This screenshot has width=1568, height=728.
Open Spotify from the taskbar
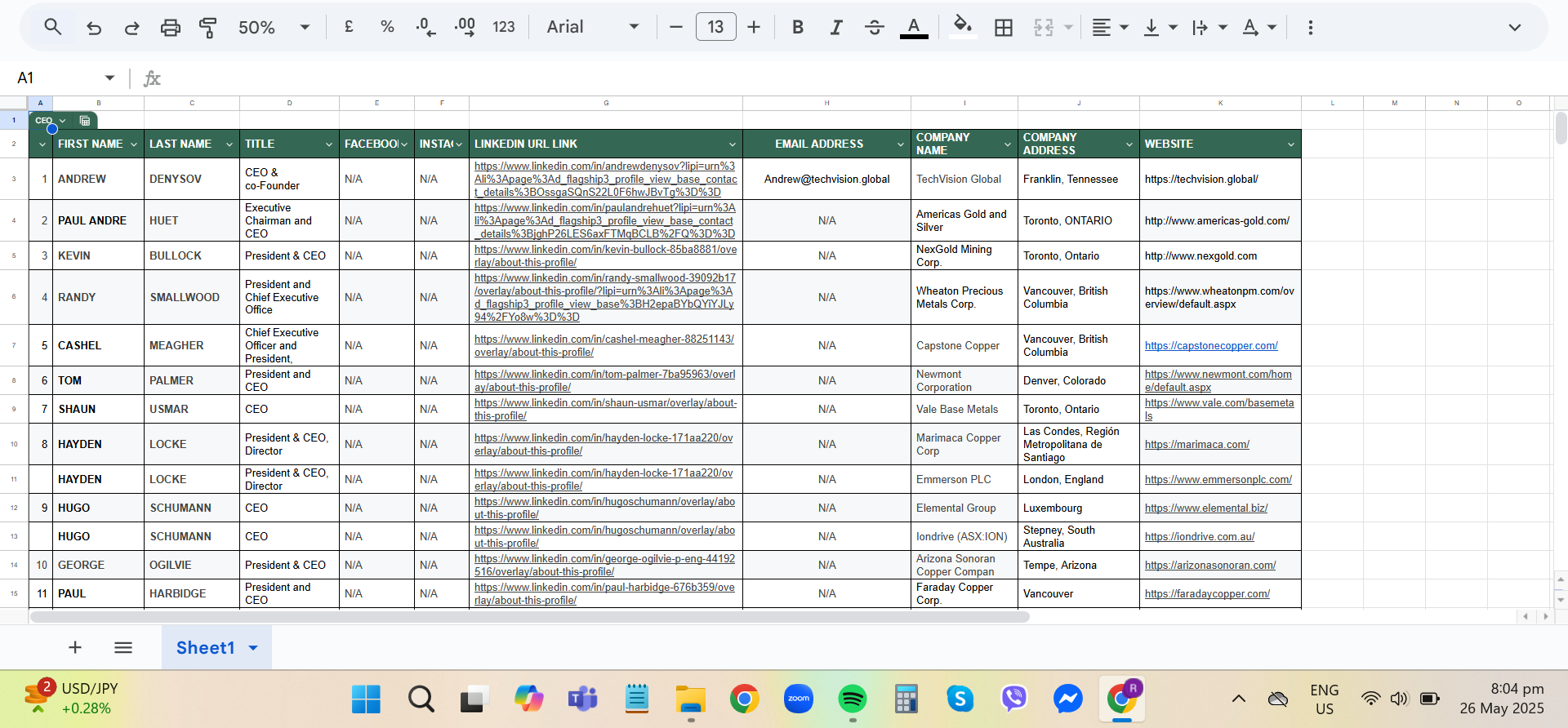(x=852, y=699)
